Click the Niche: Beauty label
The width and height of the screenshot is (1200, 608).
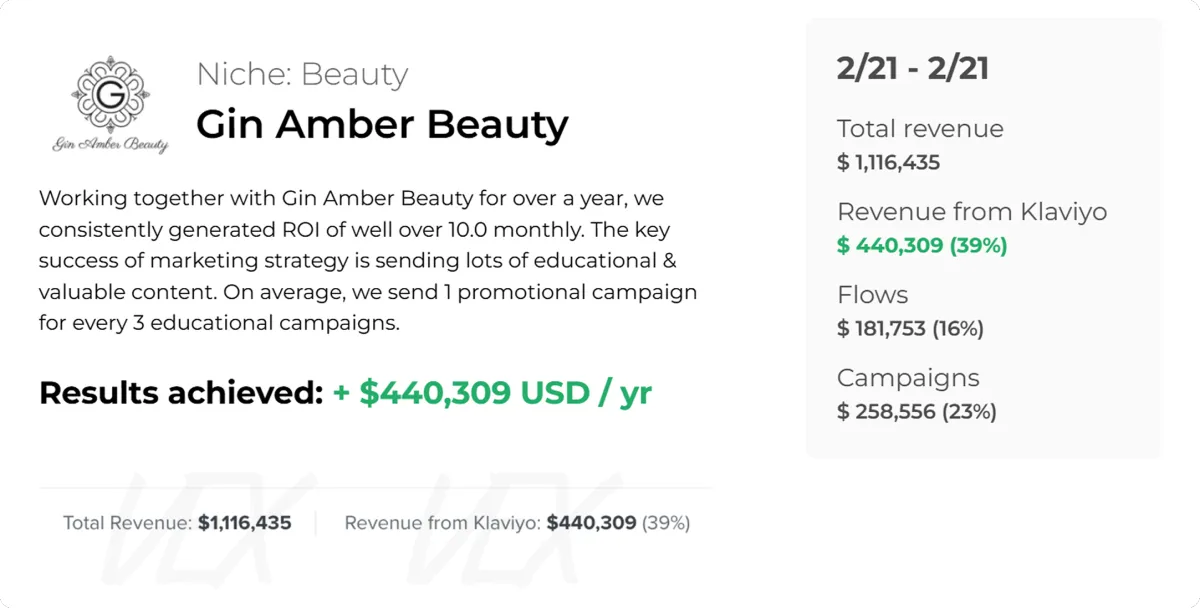302,74
